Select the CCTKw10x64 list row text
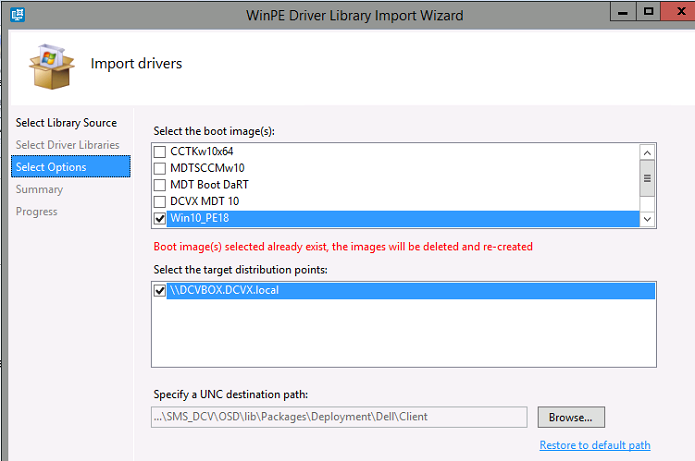 pyautogui.click(x=202, y=152)
